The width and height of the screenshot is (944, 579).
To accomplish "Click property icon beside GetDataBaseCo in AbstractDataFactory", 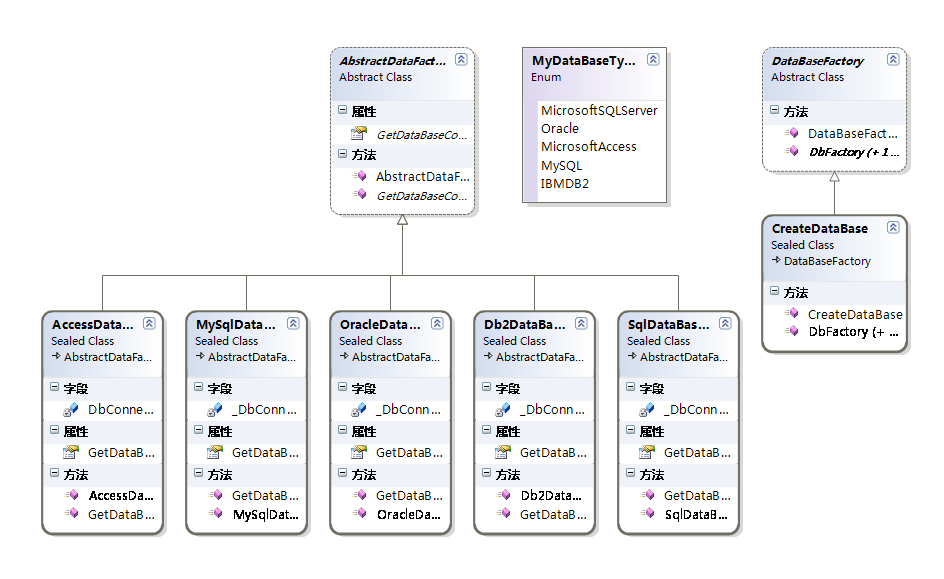I will (x=359, y=134).
